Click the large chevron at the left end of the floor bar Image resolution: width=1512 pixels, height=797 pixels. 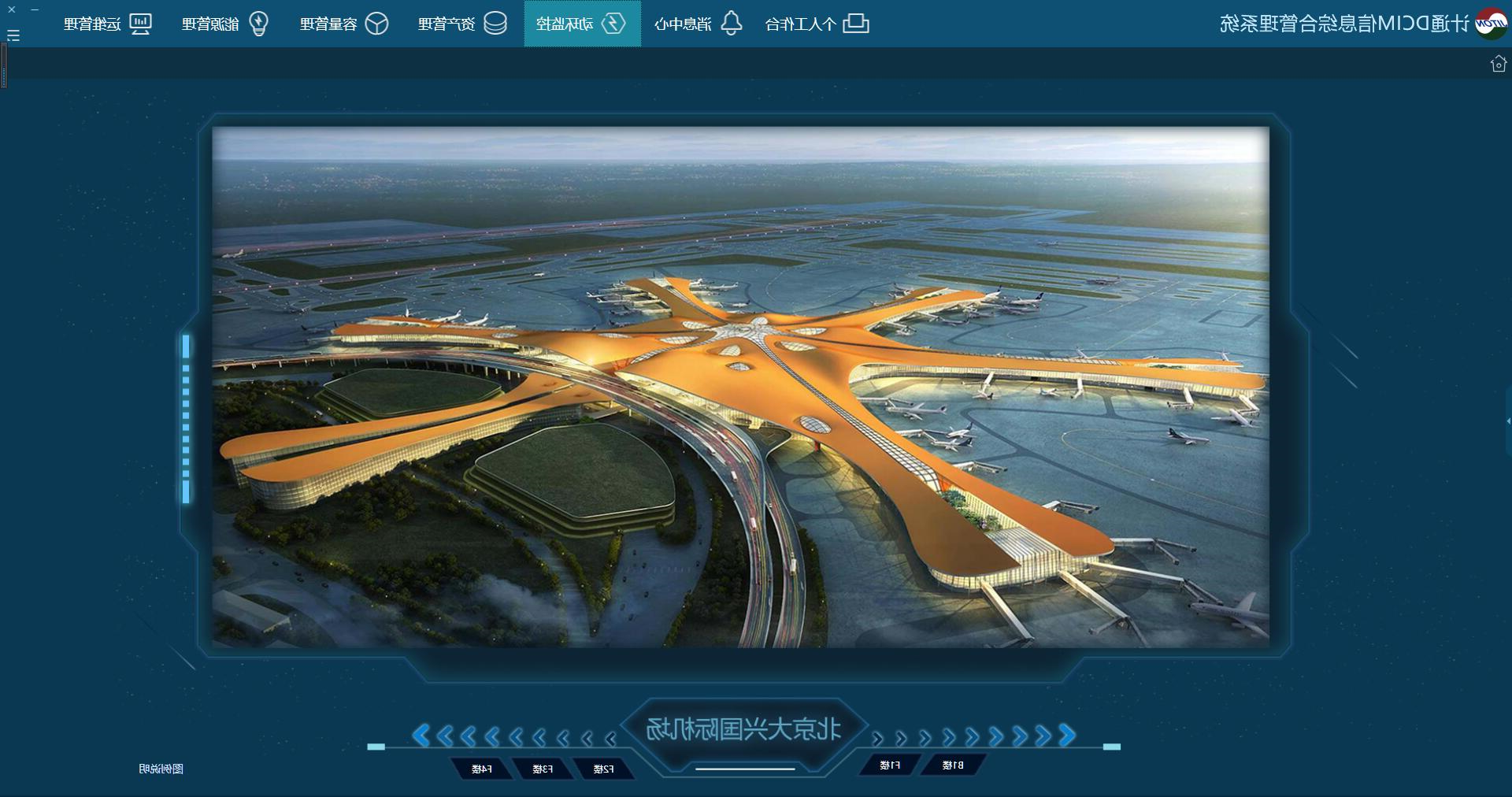tap(421, 736)
